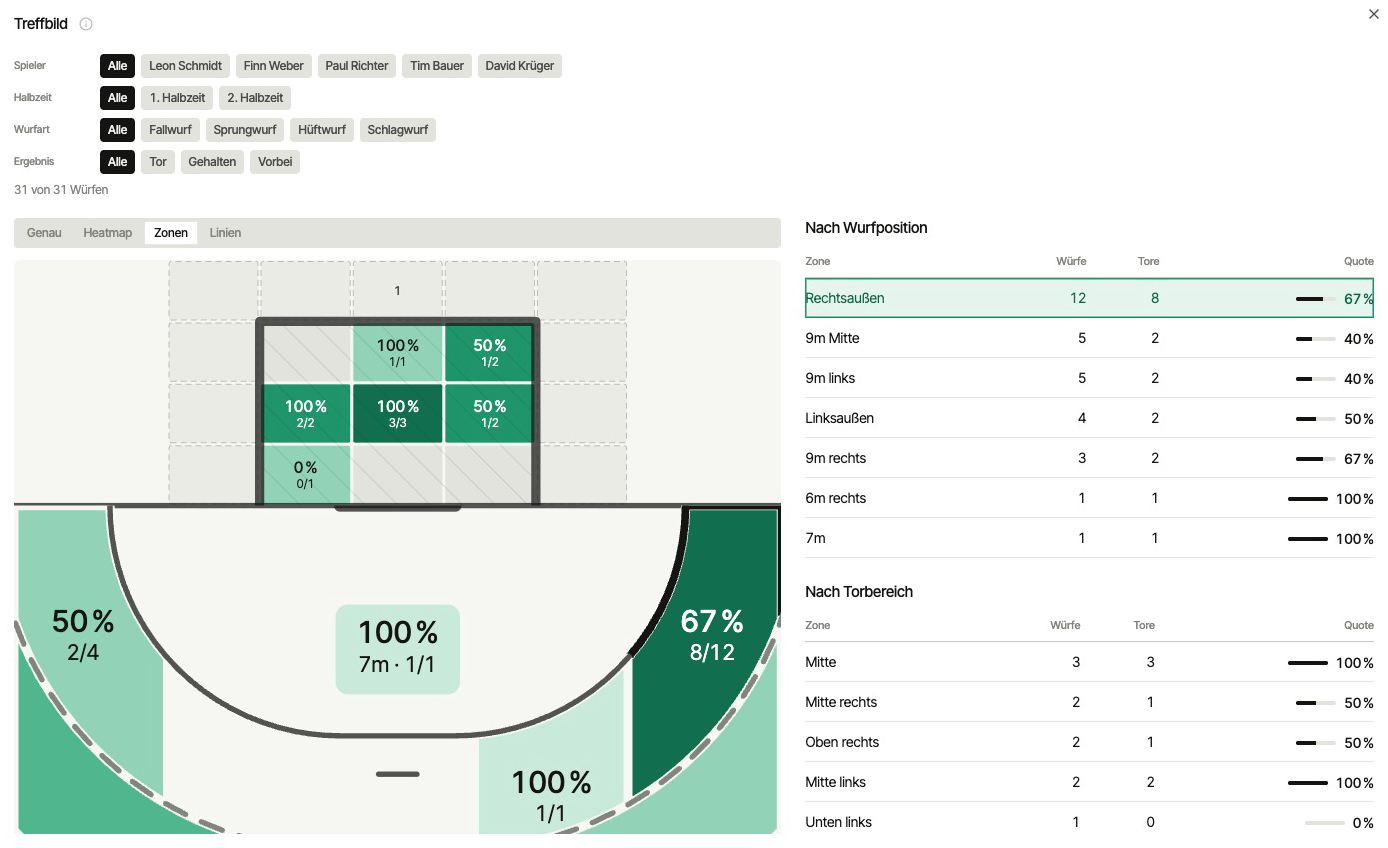Click the 67% 8/12 right wing zone
This screenshot has width=1388, height=848.
(712, 636)
